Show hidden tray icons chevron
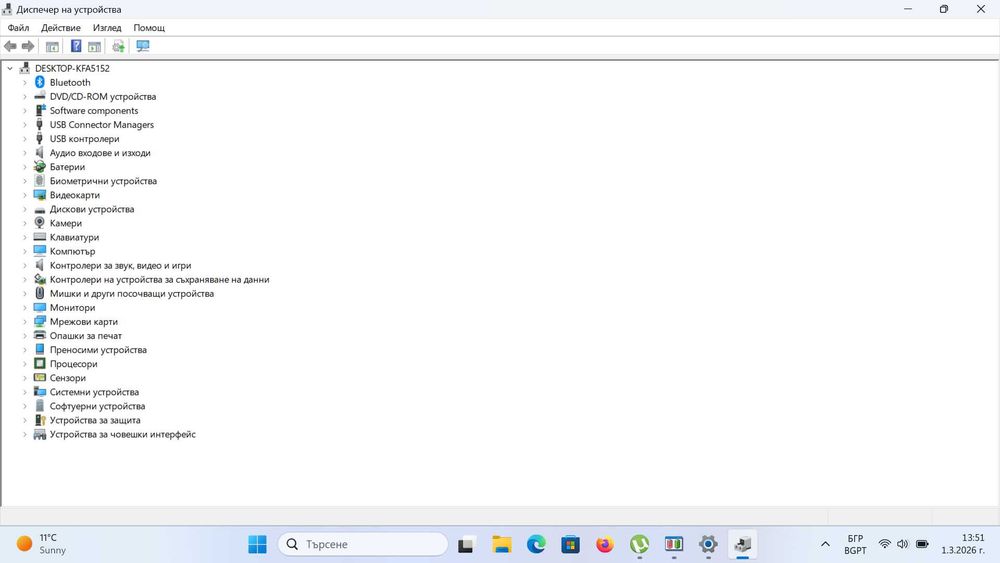1000x563 pixels. (825, 544)
